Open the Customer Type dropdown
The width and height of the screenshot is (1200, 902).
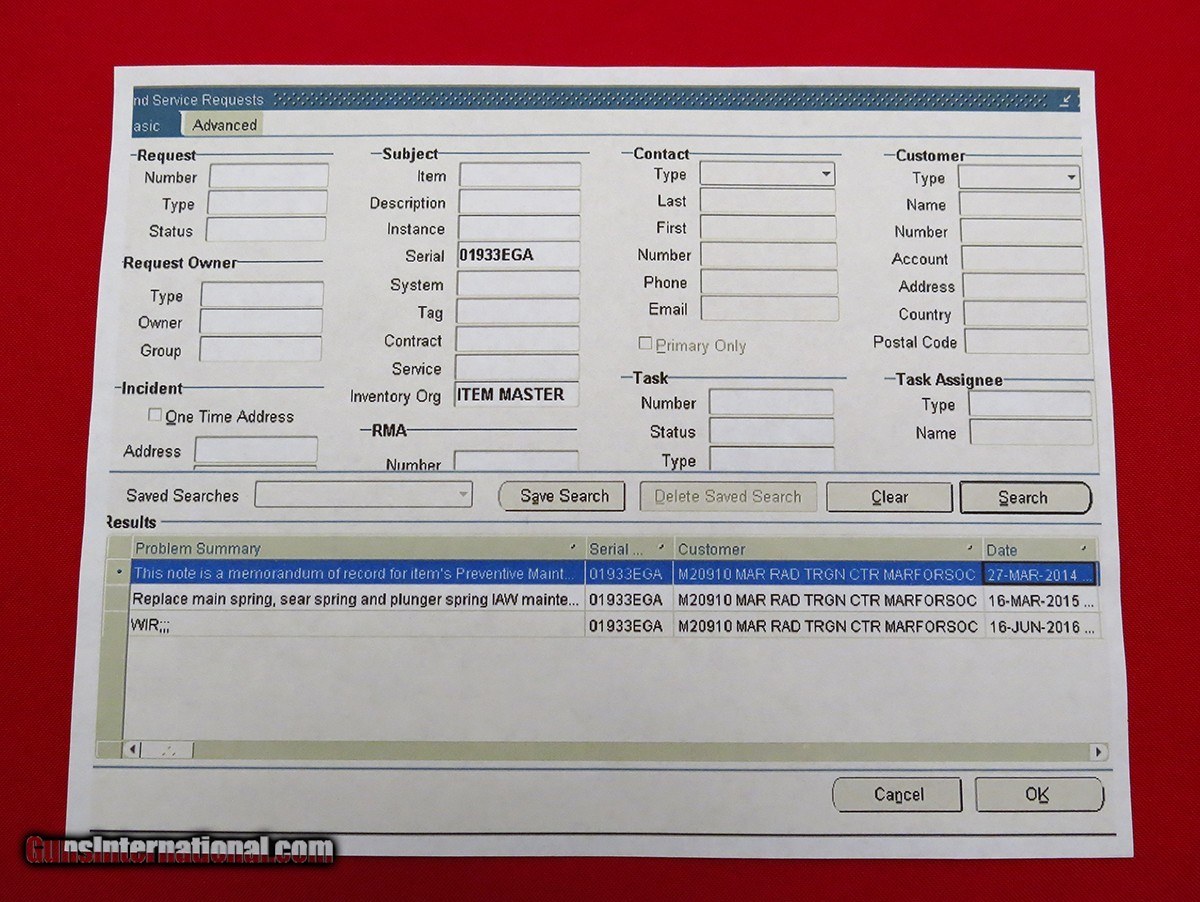[x=1019, y=178]
